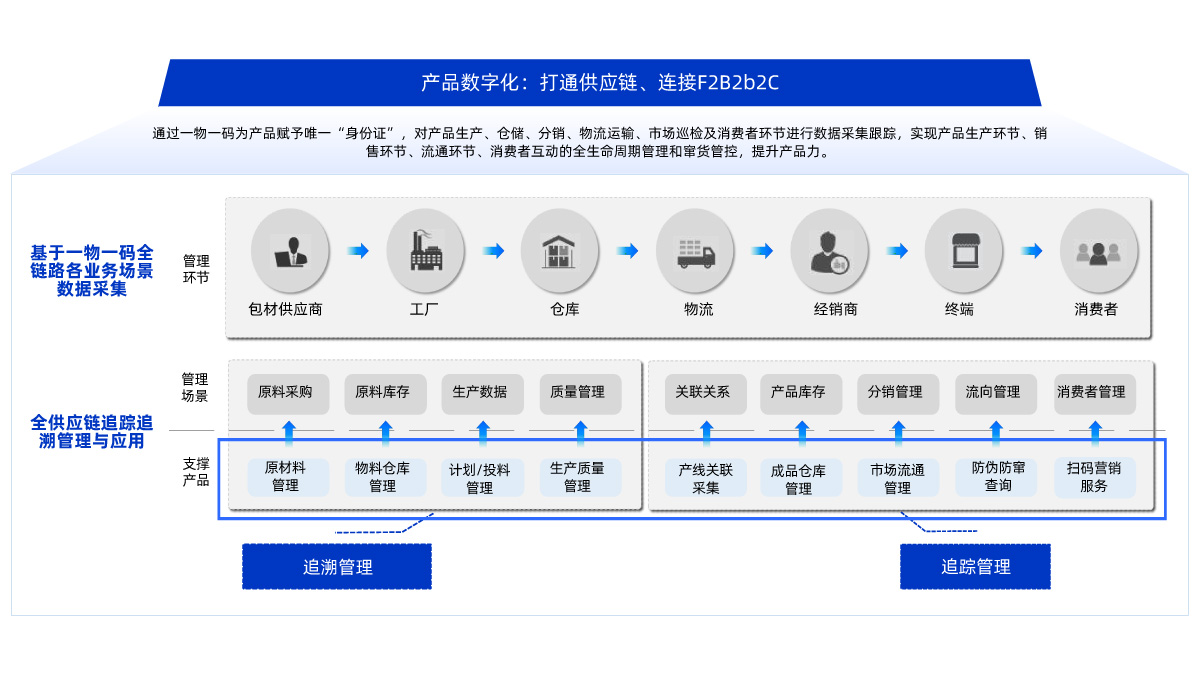Click the 生产数据 scenario box

[x=482, y=393]
